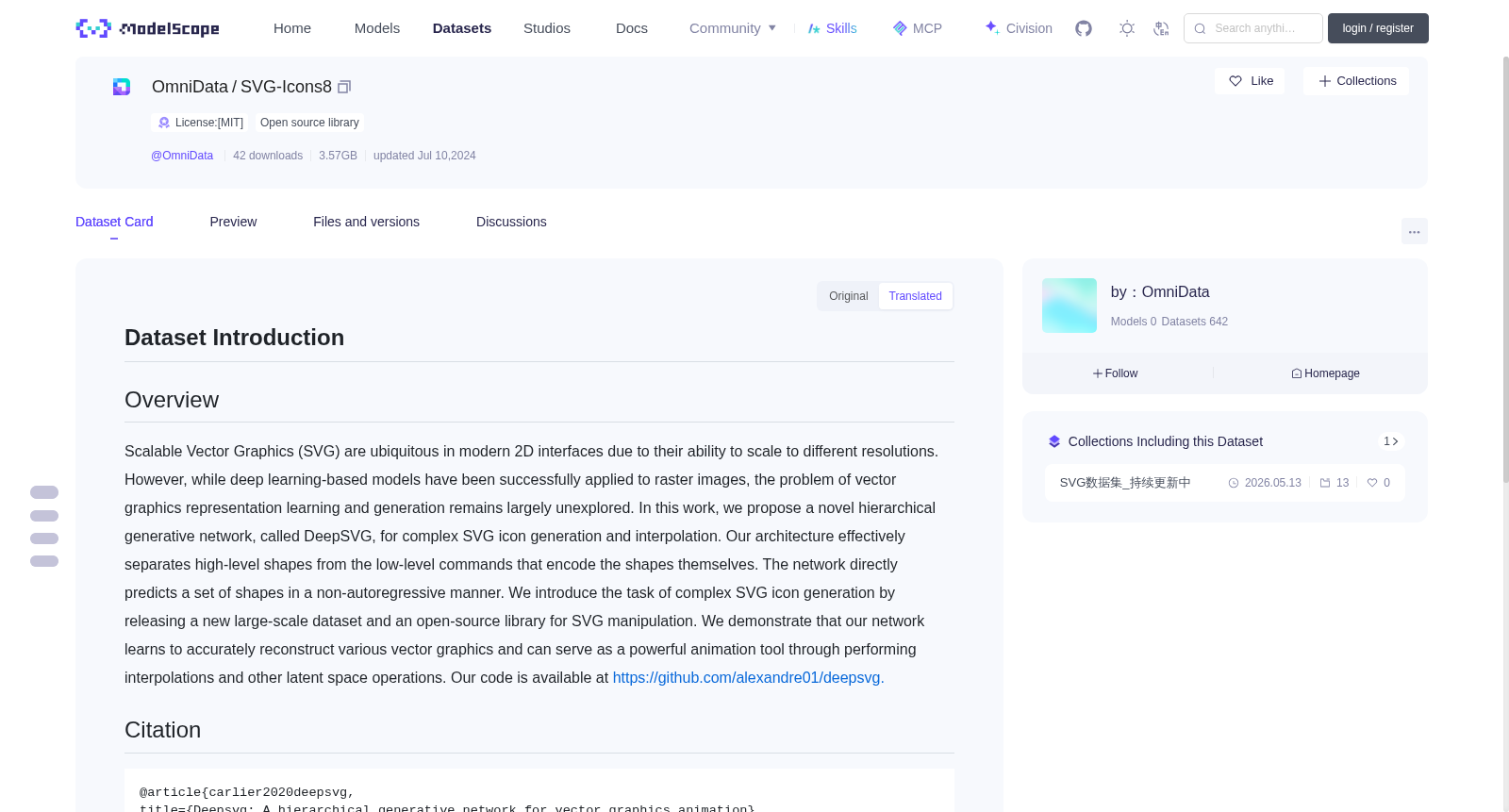This screenshot has height=812, width=1509.
Task: Click the 'Citation' heading
Action: (162, 730)
